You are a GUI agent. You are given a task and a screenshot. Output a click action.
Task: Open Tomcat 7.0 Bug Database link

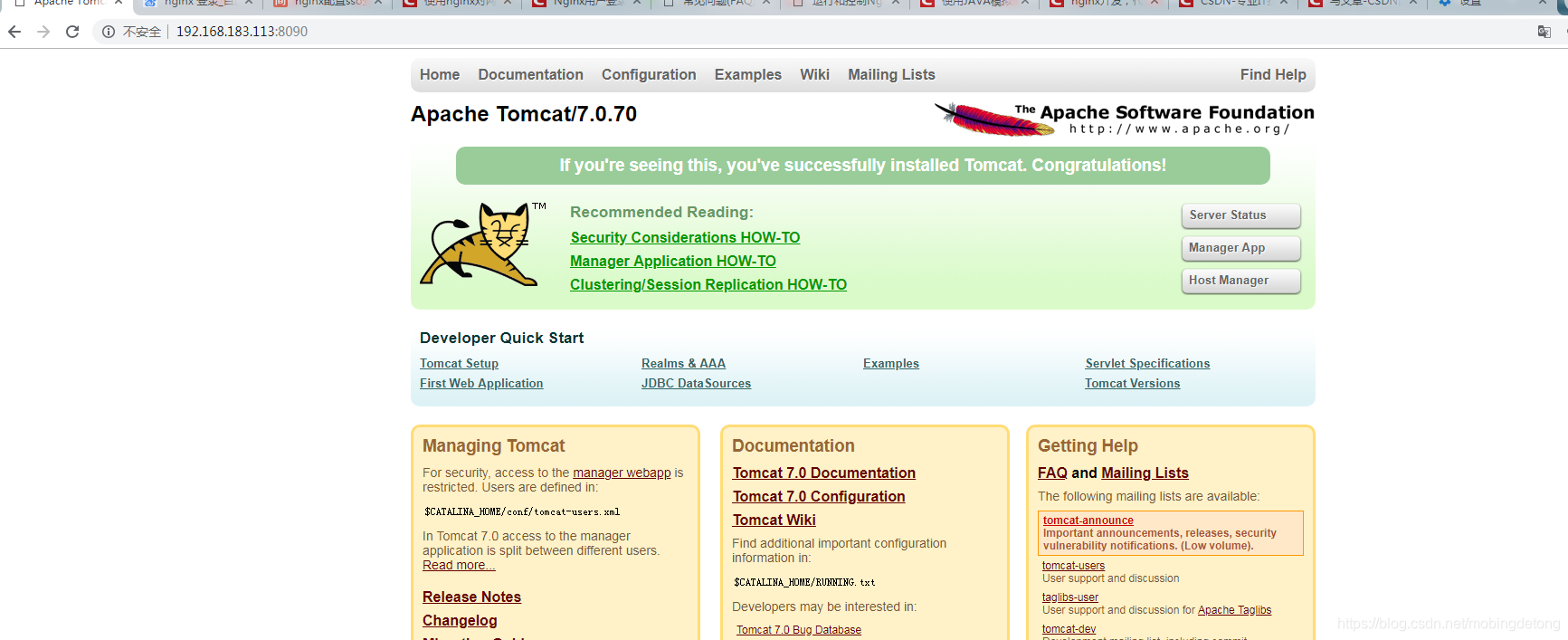[x=799, y=630]
